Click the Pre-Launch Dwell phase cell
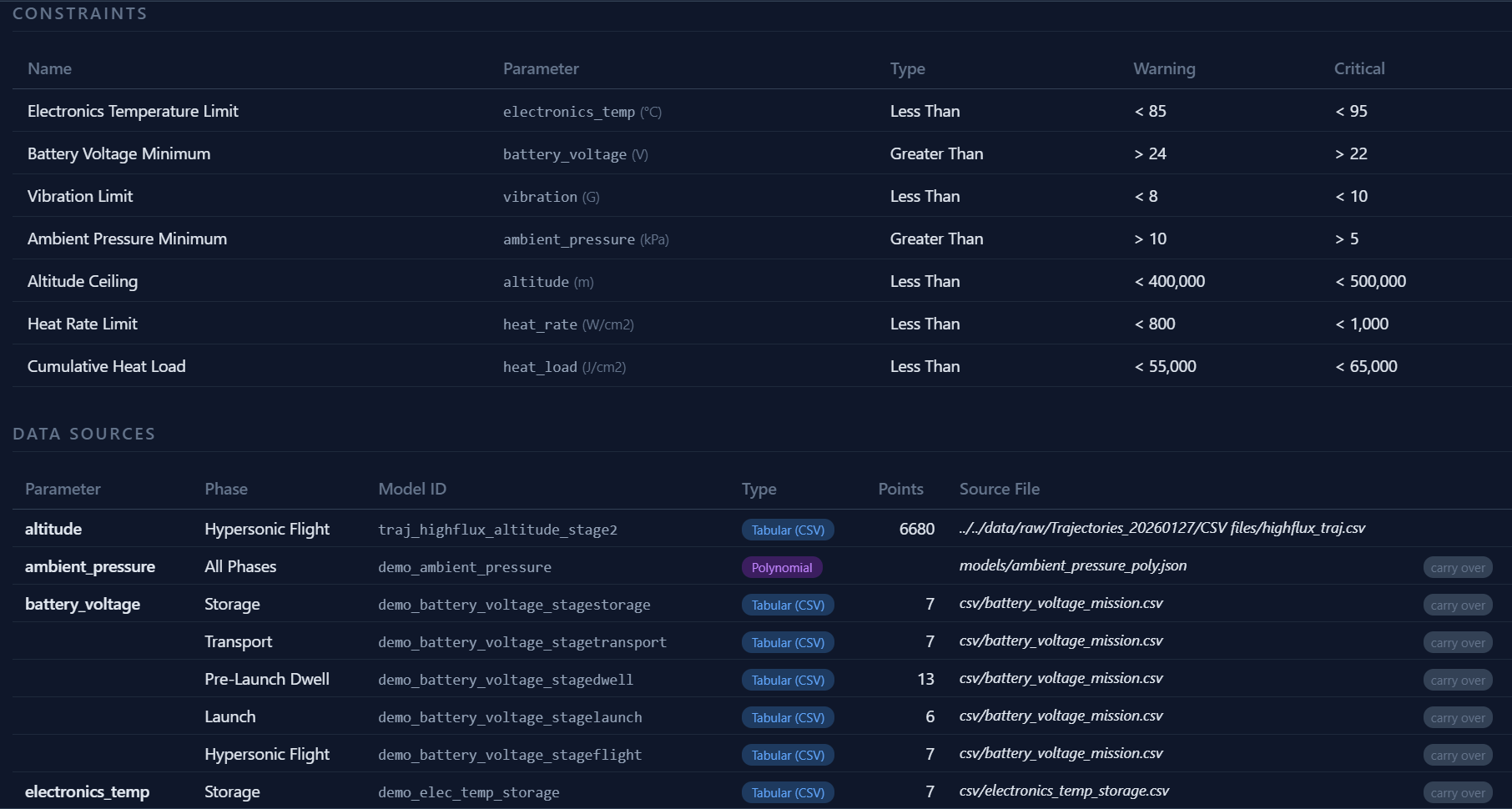Viewport: 1512px width, 809px height. 267,679
